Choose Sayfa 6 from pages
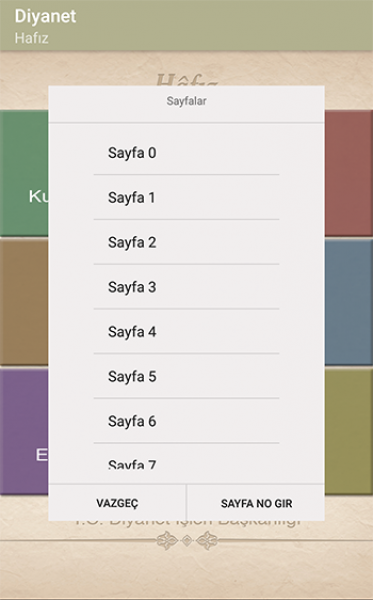373x600 pixels. [186, 421]
